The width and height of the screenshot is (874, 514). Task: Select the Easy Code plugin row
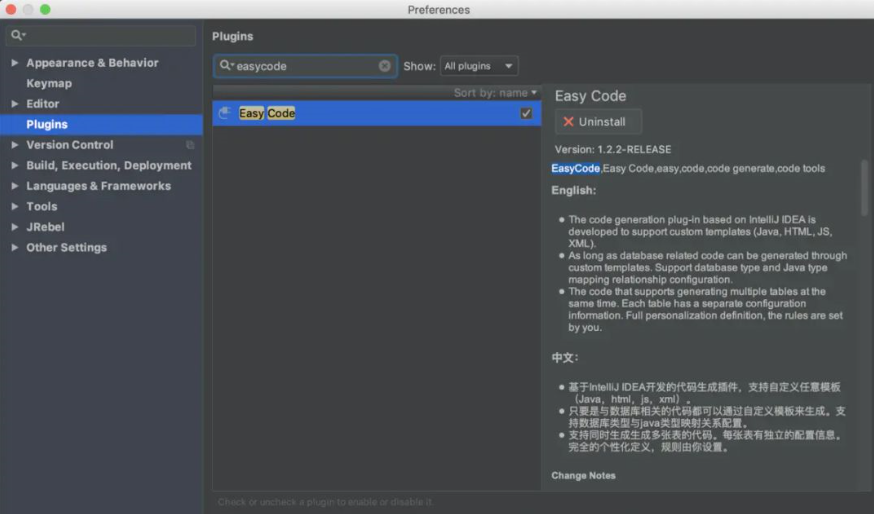377,113
